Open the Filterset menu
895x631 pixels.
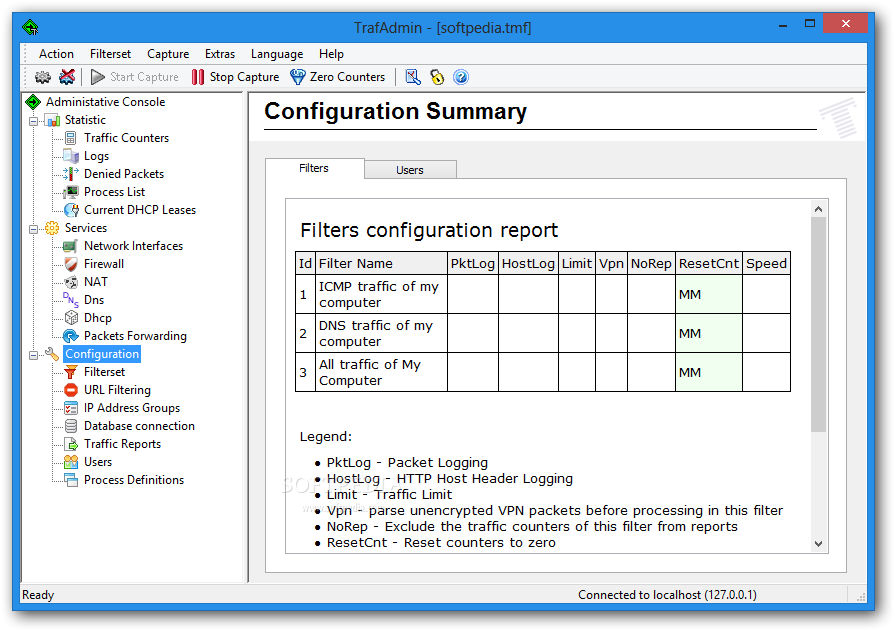[x=110, y=54]
